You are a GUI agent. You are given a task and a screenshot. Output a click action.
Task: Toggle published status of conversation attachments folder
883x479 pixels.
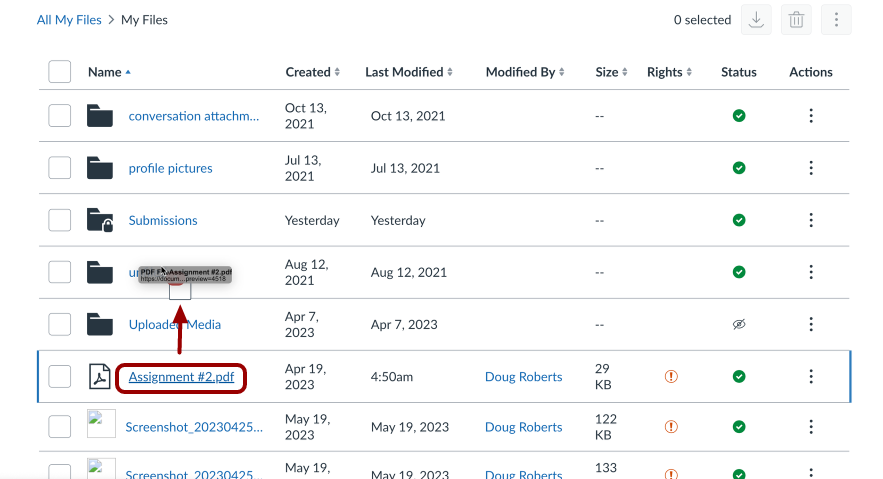[739, 116]
